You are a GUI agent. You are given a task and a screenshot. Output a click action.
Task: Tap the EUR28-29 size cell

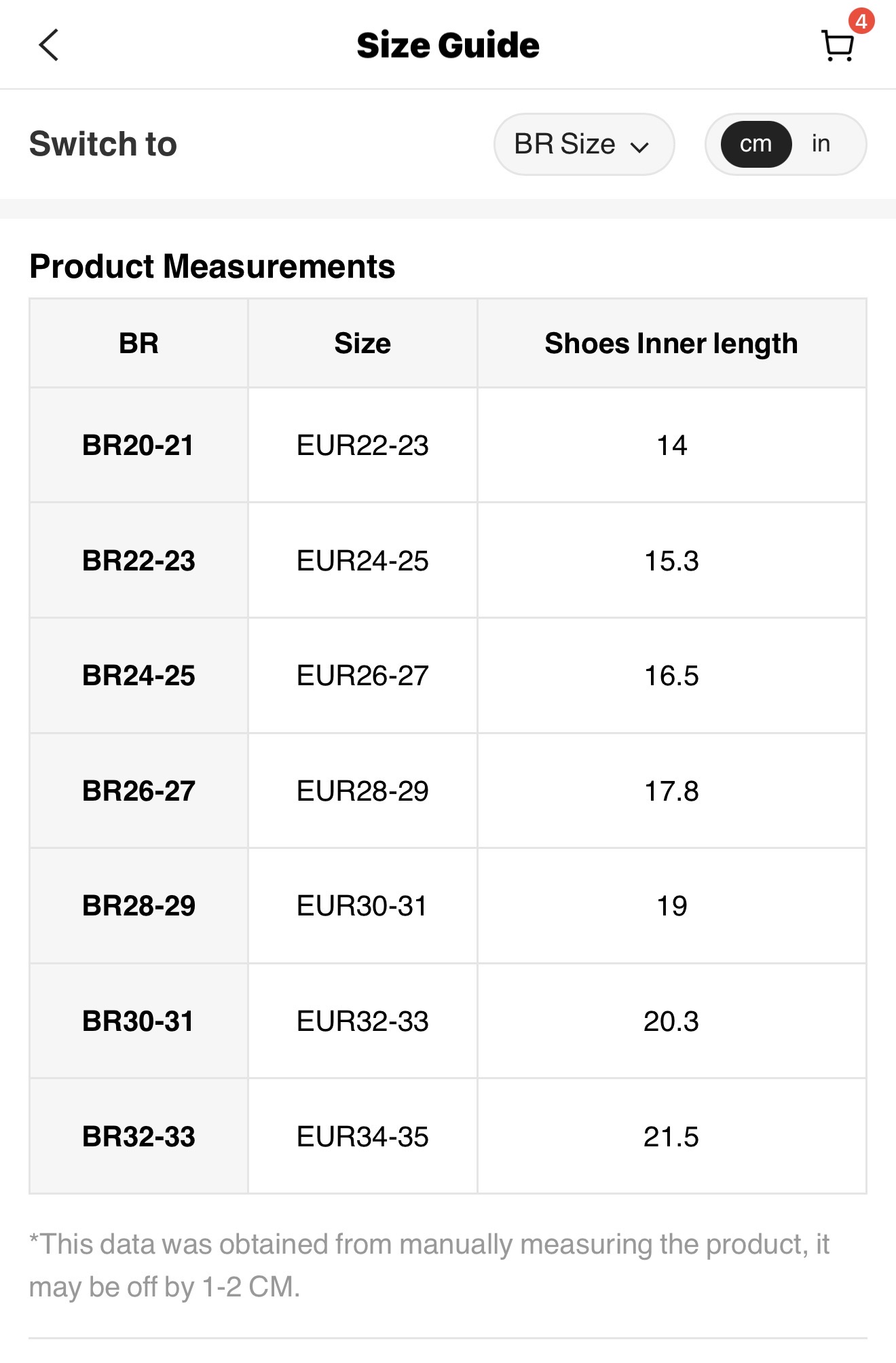[362, 791]
